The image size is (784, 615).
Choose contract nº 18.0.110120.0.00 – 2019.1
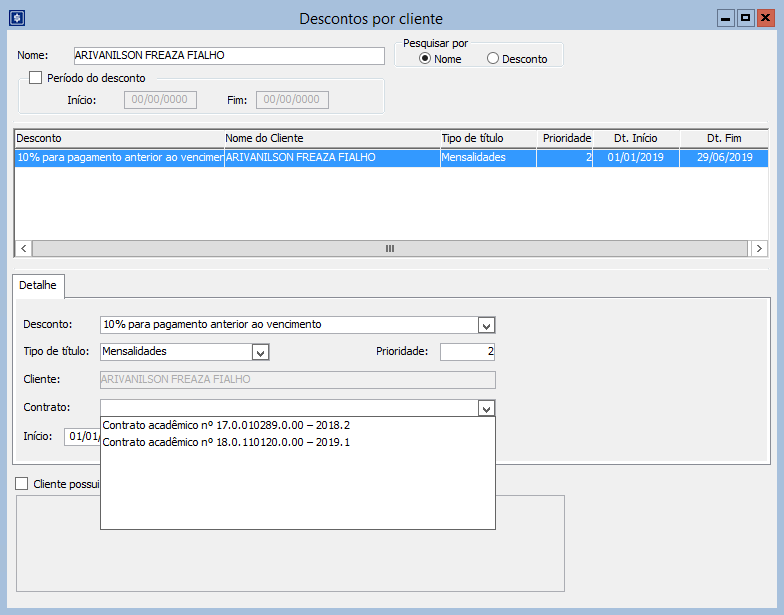pyautogui.click(x=226, y=442)
